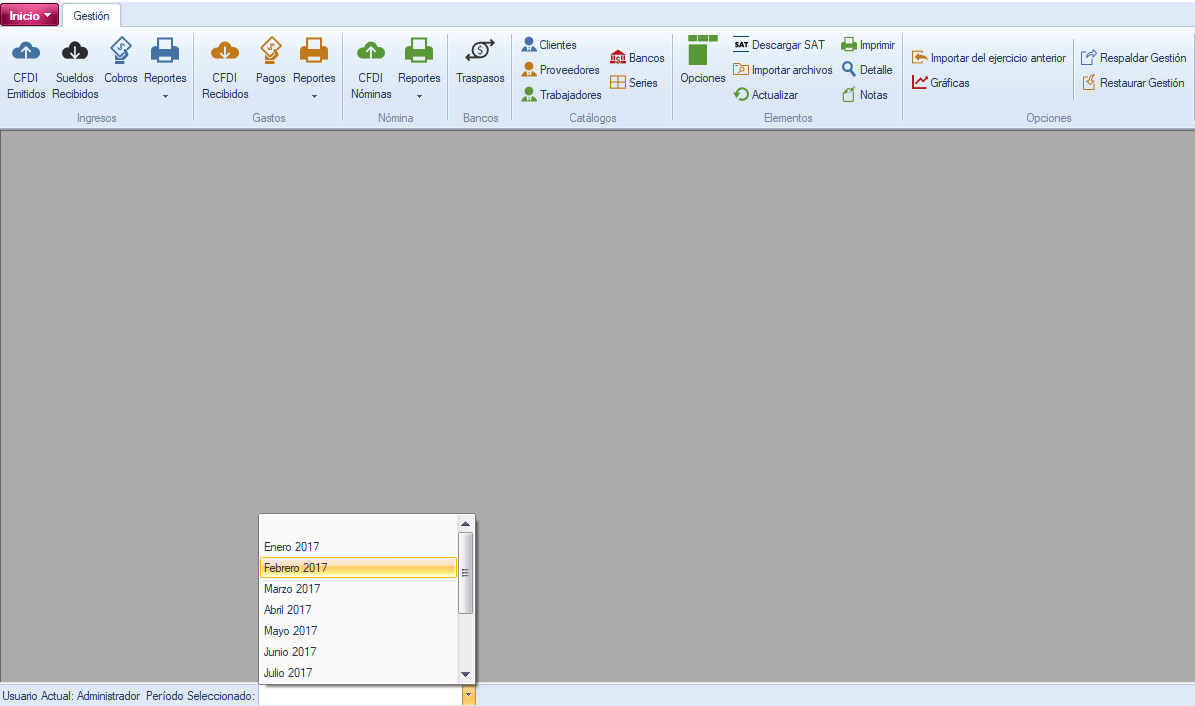The height and width of the screenshot is (706, 1195).
Task: Click Descargar SAT
Action: tap(778, 45)
